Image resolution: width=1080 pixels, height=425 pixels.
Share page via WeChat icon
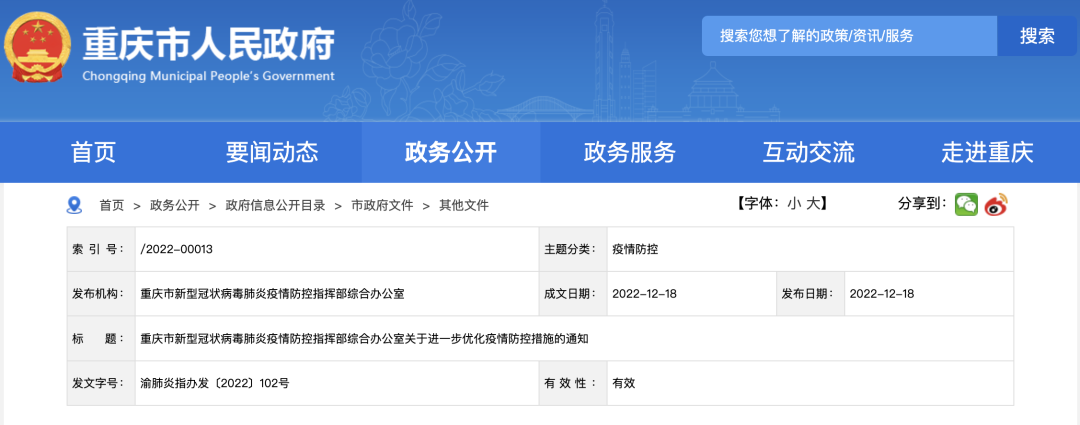966,205
